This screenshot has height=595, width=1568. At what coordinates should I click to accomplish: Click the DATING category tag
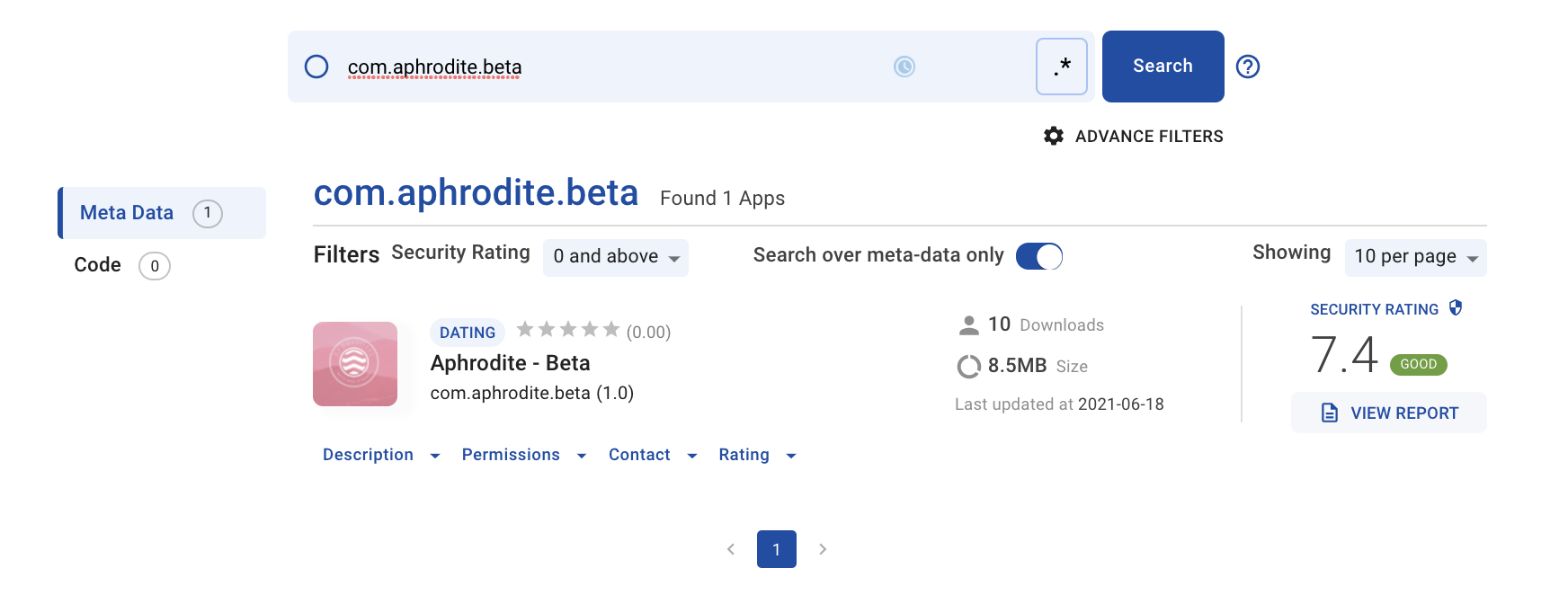click(468, 333)
